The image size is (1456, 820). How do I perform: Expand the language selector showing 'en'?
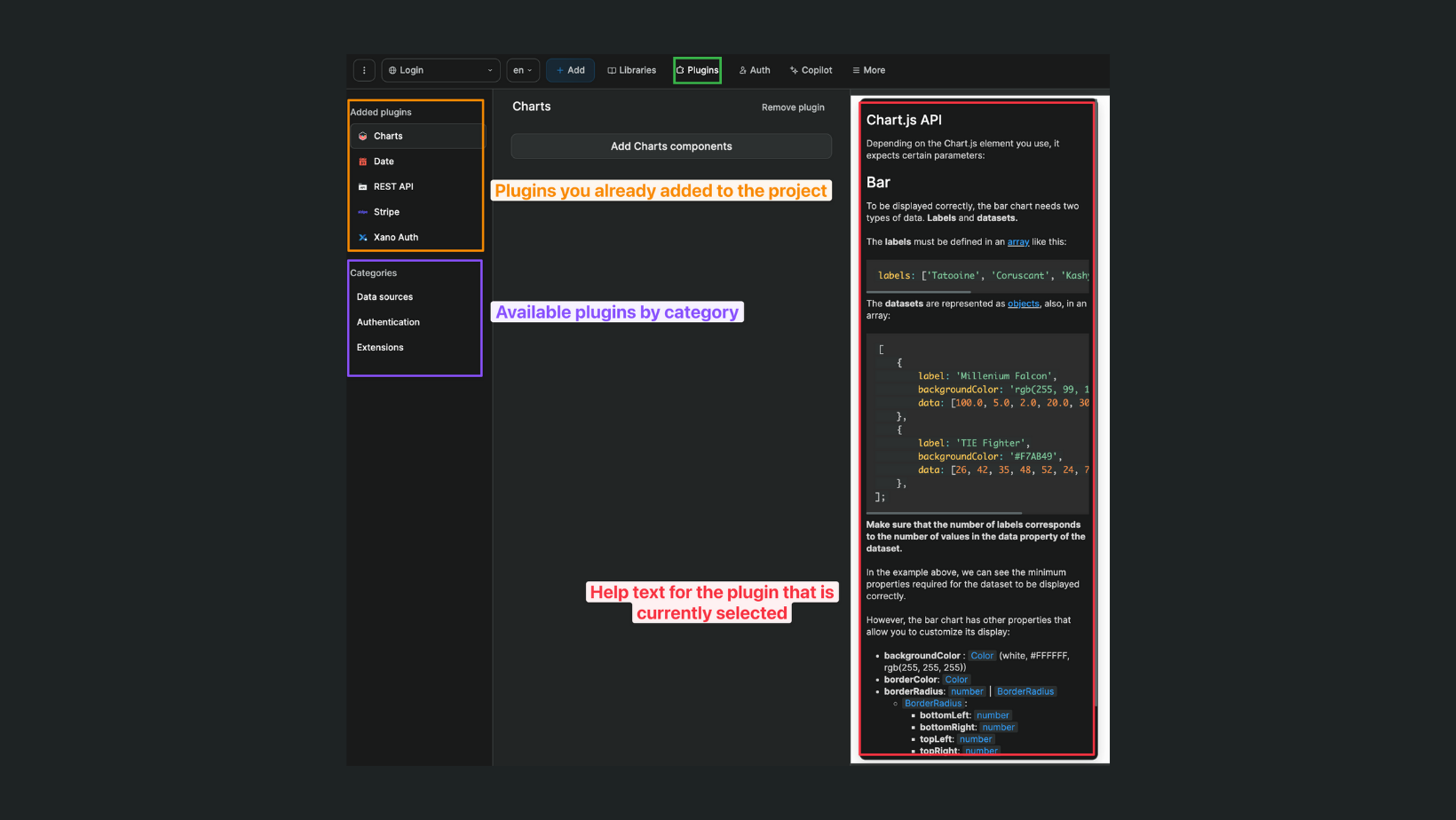click(523, 70)
